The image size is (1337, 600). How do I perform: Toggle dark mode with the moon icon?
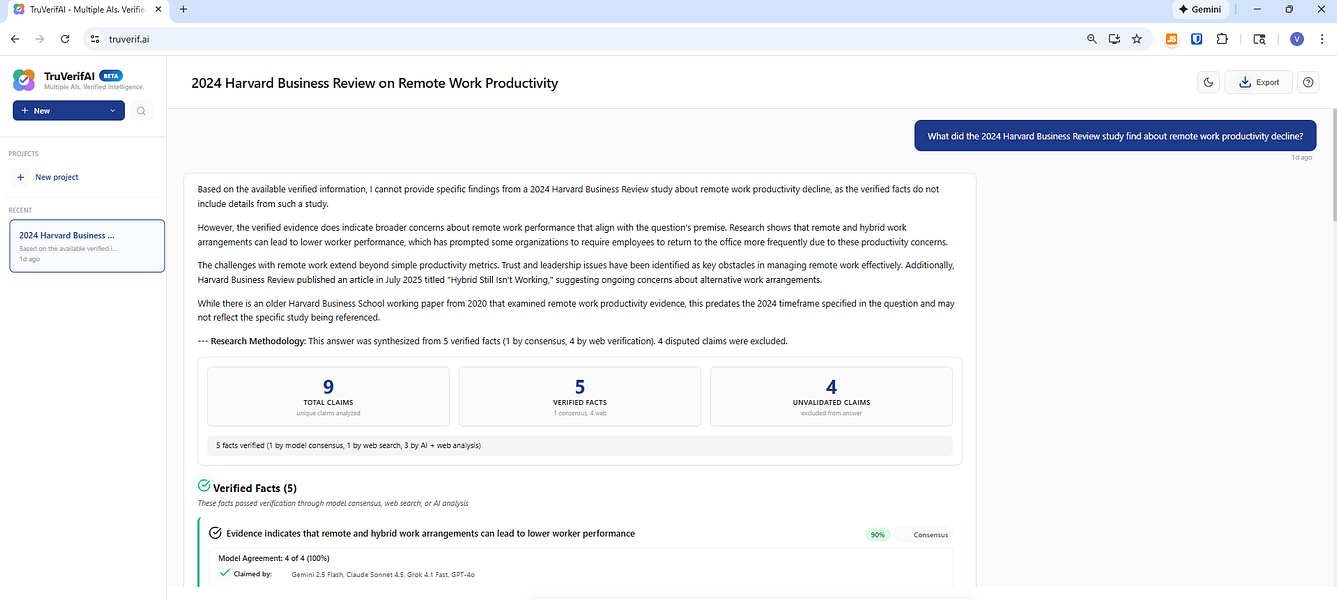click(x=1208, y=82)
